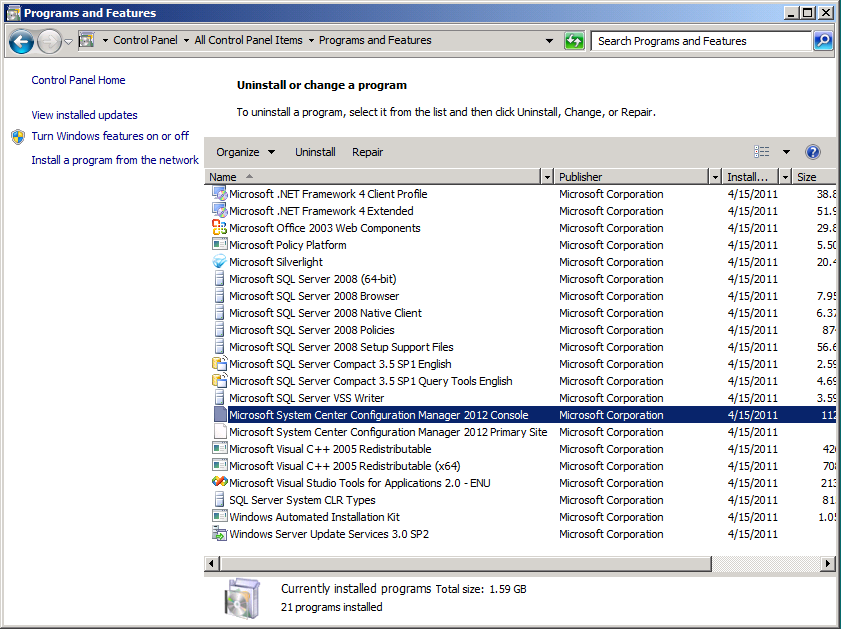The image size is (841, 629).
Task: Click the Repair toolbar button
Action: pyautogui.click(x=367, y=152)
